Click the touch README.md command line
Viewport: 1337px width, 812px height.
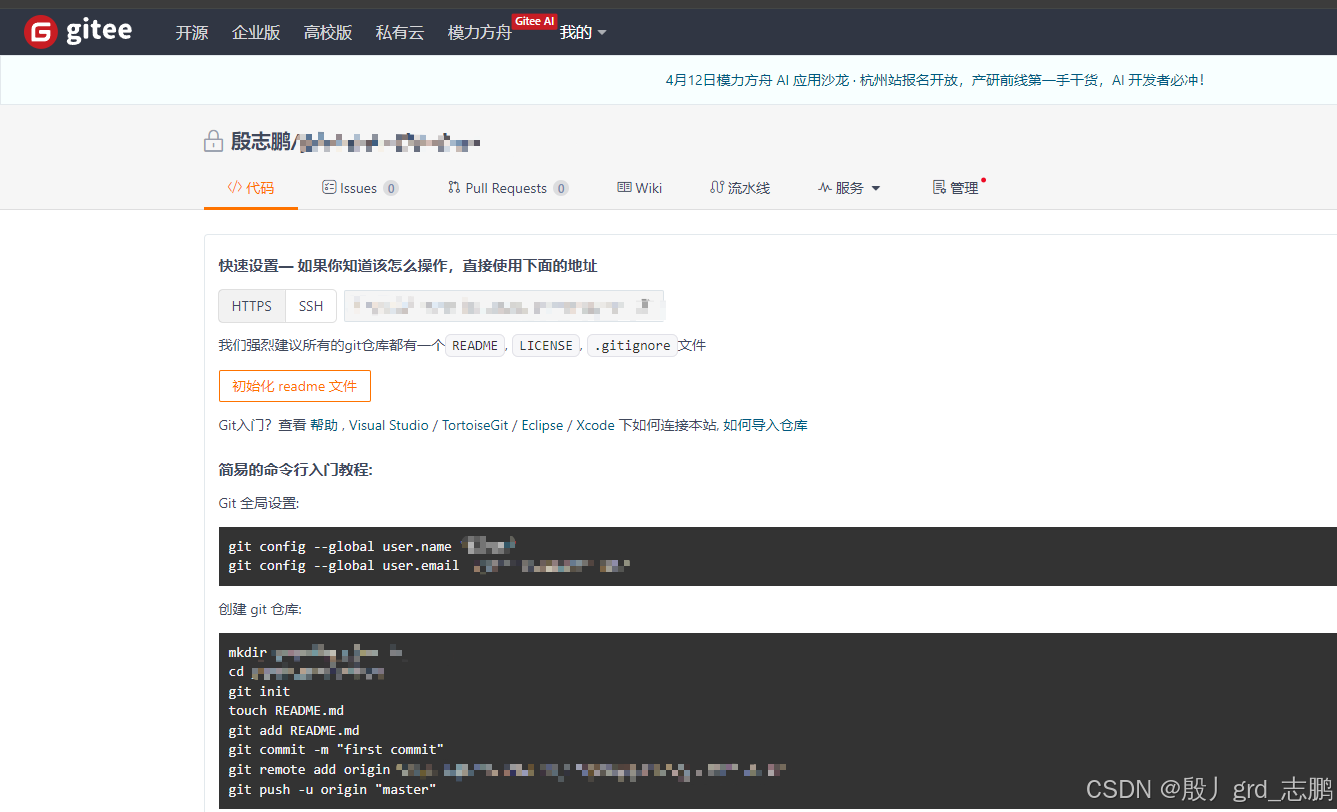click(x=286, y=711)
